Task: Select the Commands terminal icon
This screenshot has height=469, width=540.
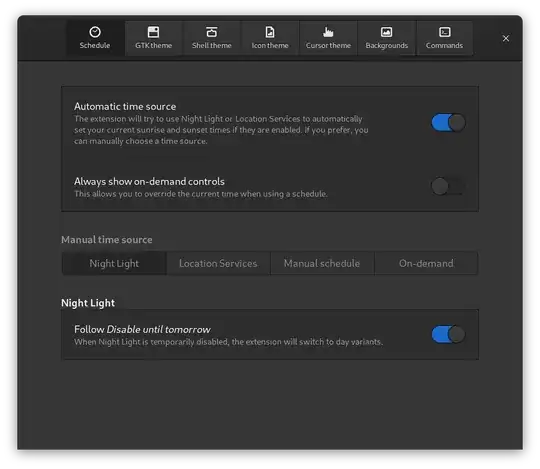Action: [445, 32]
